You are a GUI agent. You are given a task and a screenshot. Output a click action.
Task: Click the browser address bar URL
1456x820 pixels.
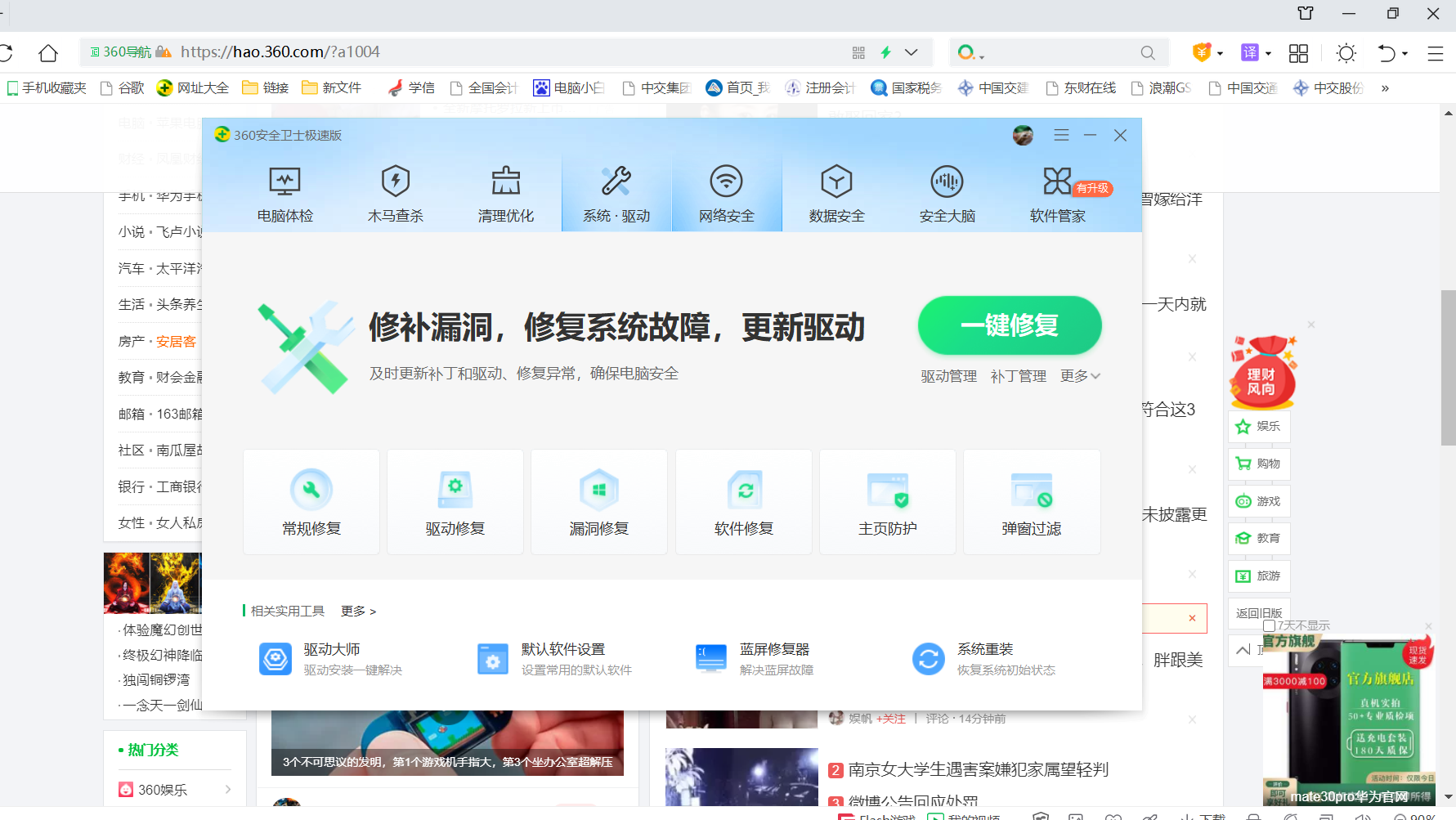point(280,52)
